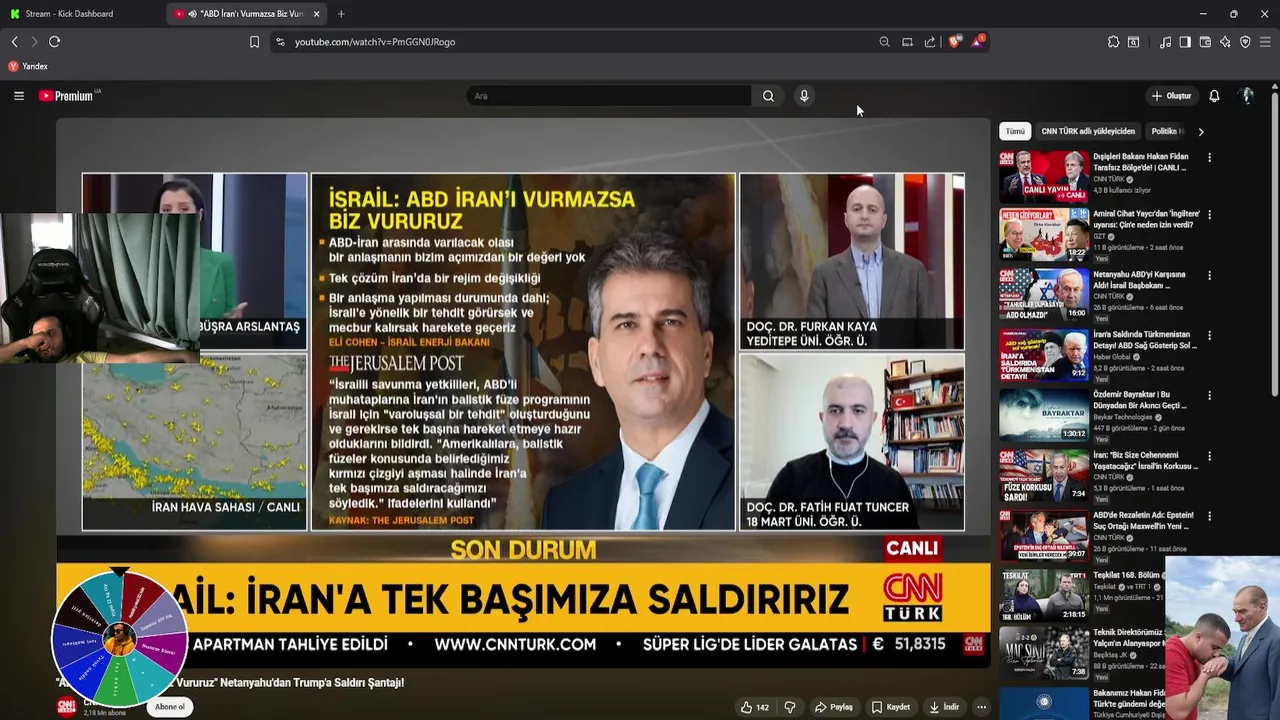This screenshot has height=720, width=1280.
Task: Click the YouTube 'Ara' search box
Action: point(608,96)
